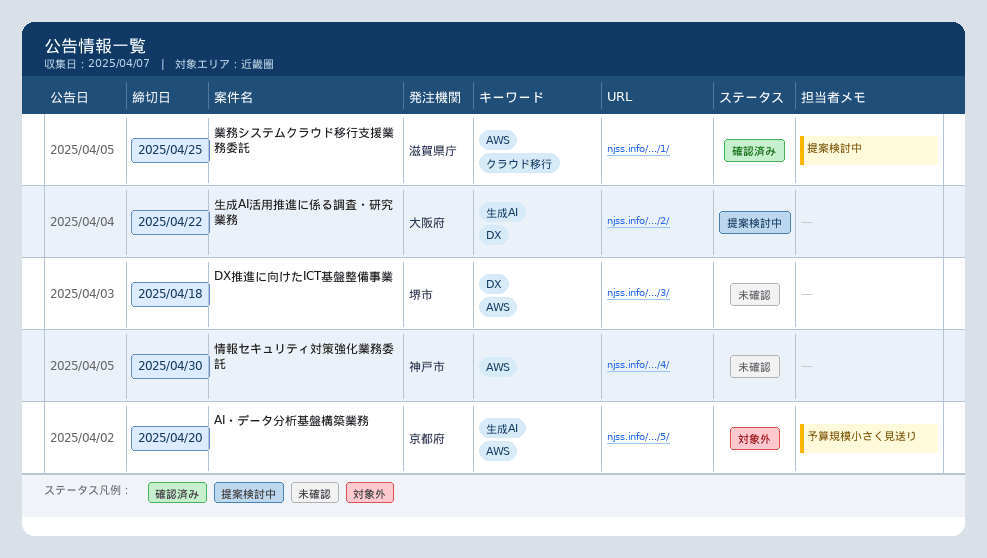Viewport: 987px width, 558px height.
Task: Click the 担当者メモ column header
Action: pyautogui.click(x=833, y=98)
